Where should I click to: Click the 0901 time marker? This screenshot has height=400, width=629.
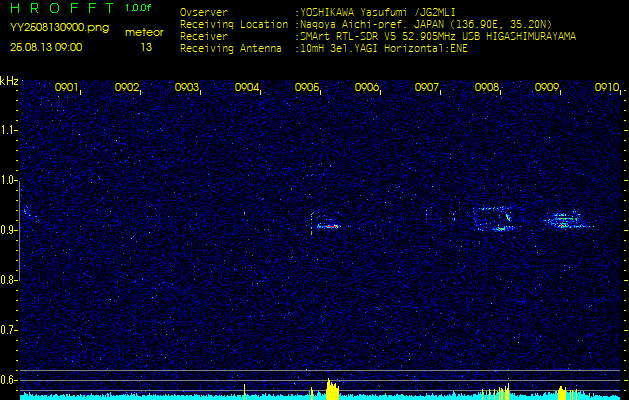[x=66, y=87]
